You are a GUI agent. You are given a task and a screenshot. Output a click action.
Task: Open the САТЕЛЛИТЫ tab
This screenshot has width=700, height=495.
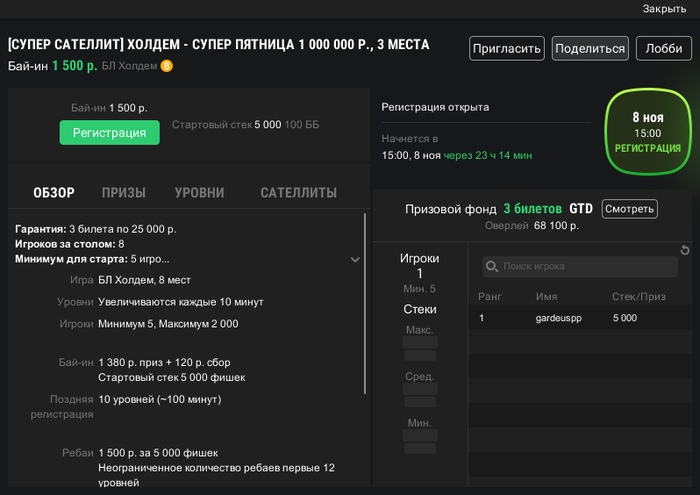coord(299,193)
